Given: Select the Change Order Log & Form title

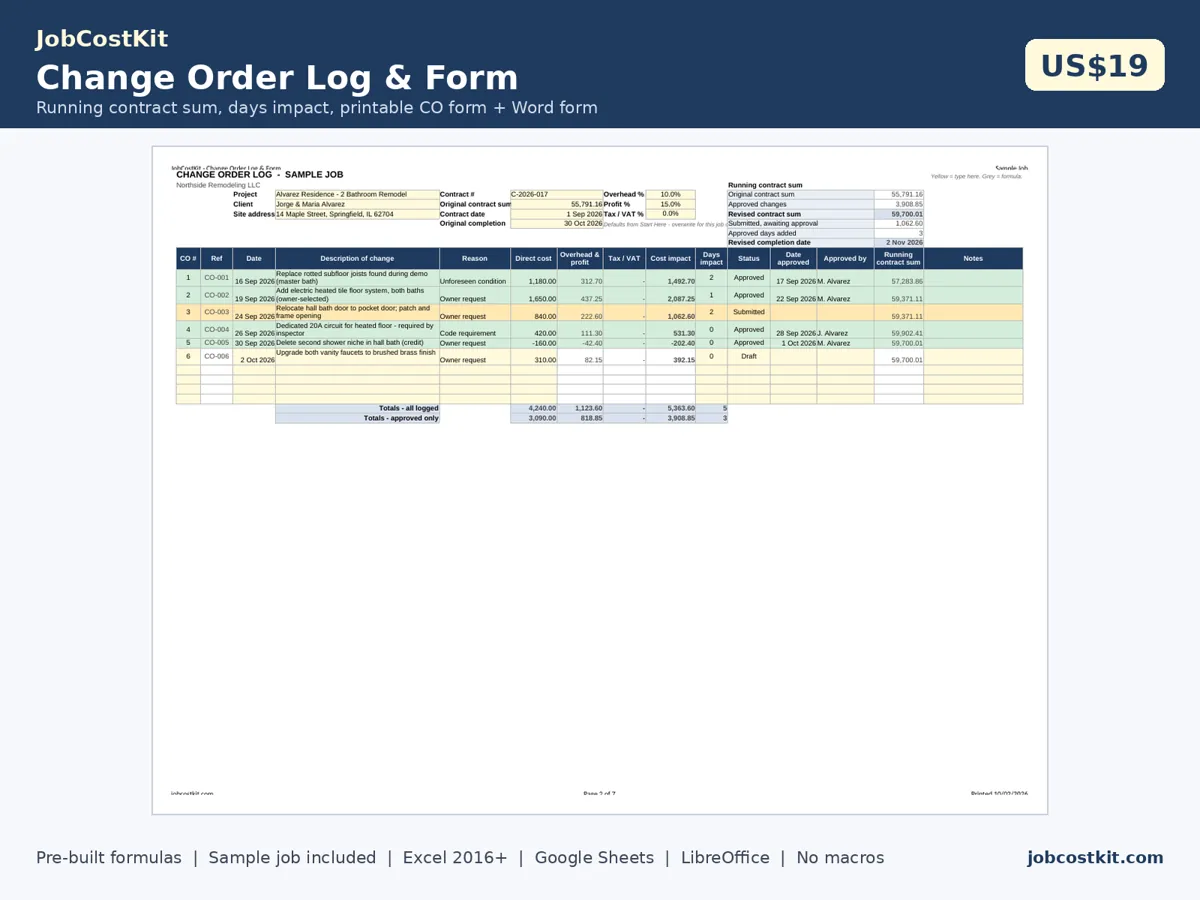Looking at the screenshot, I should pyautogui.click(x=277, y=77).
